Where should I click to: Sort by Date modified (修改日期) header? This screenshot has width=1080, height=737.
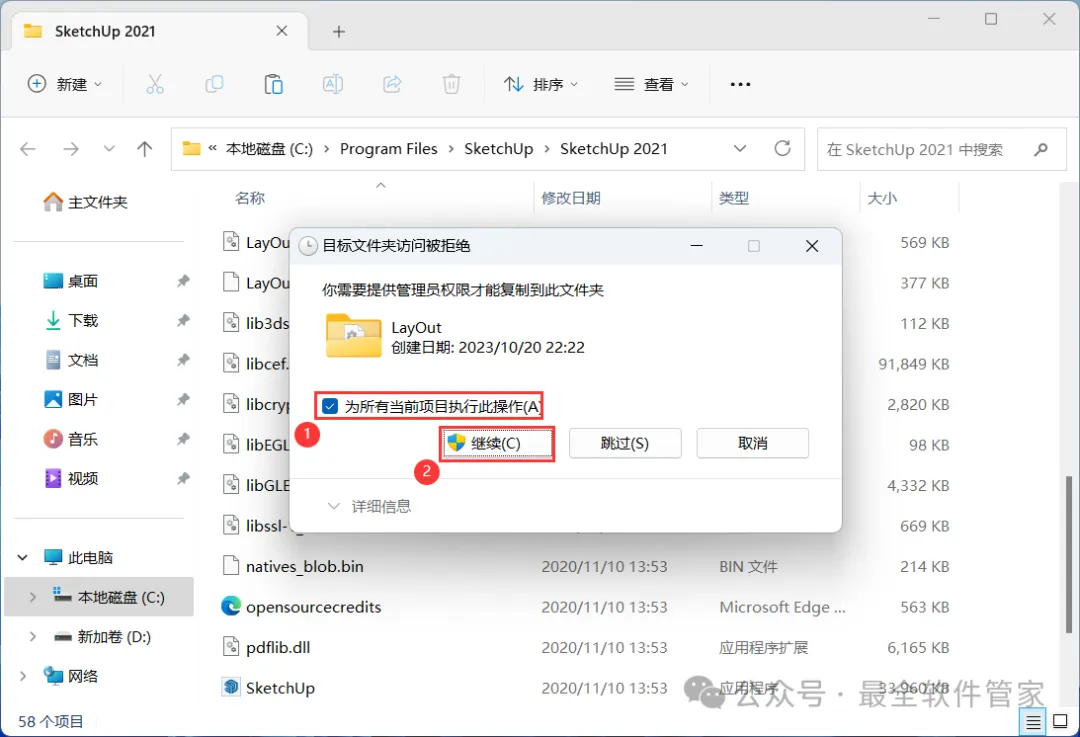[571, 198]
